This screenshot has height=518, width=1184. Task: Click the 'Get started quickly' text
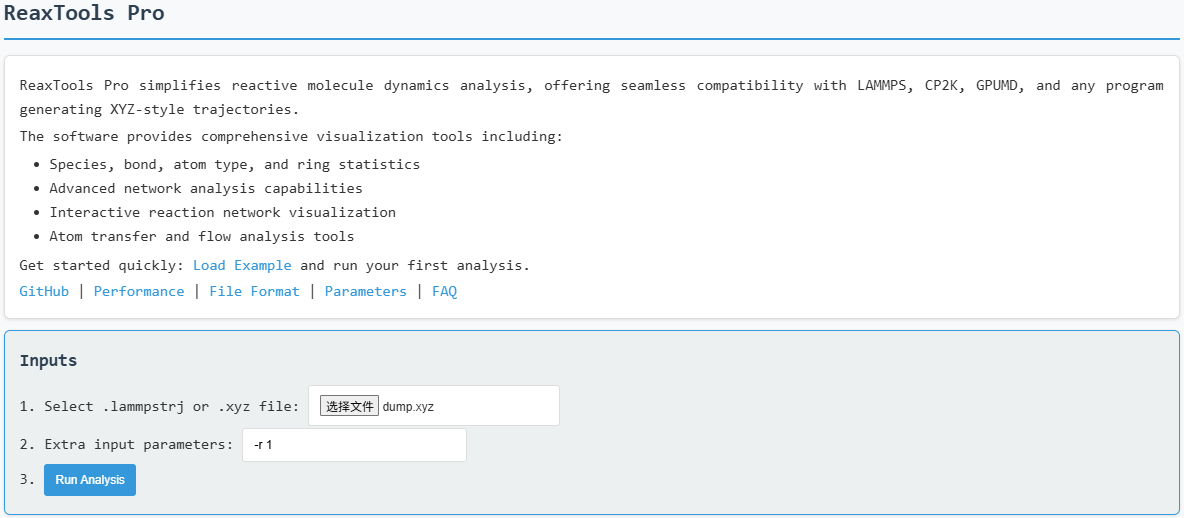101,266
